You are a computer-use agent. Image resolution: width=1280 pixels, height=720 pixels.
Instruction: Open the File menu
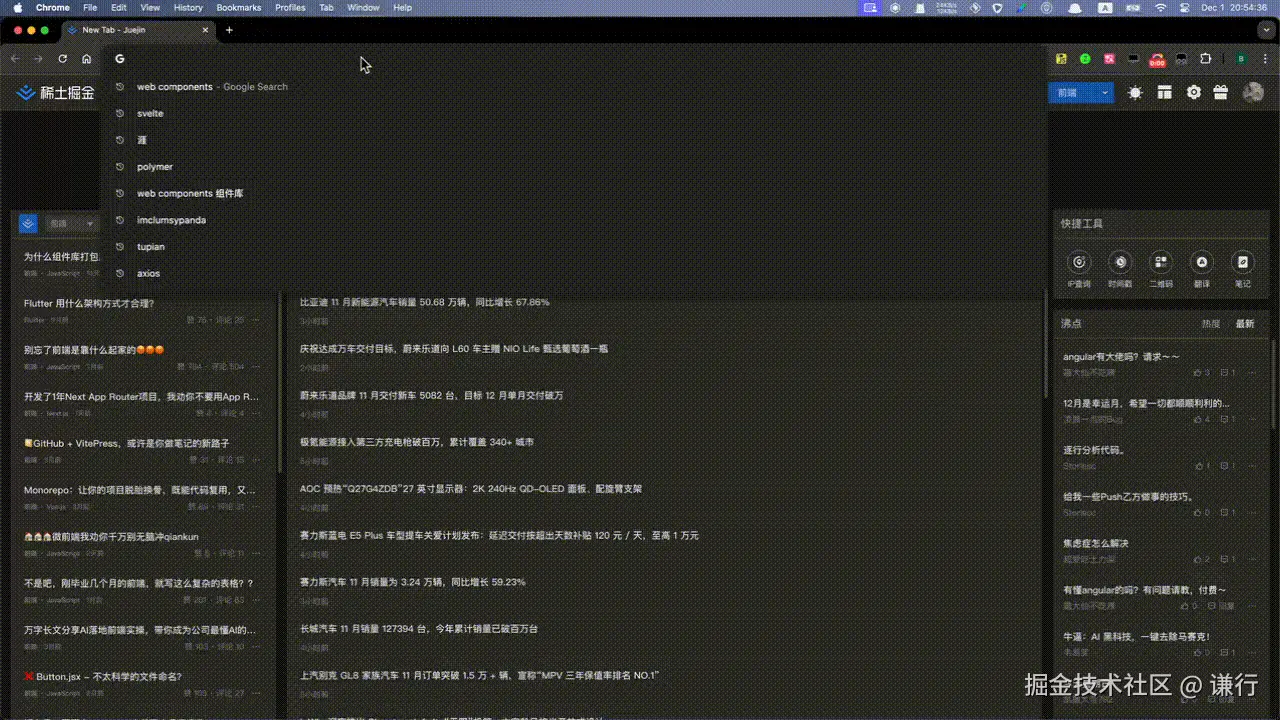tap(90, 7)
